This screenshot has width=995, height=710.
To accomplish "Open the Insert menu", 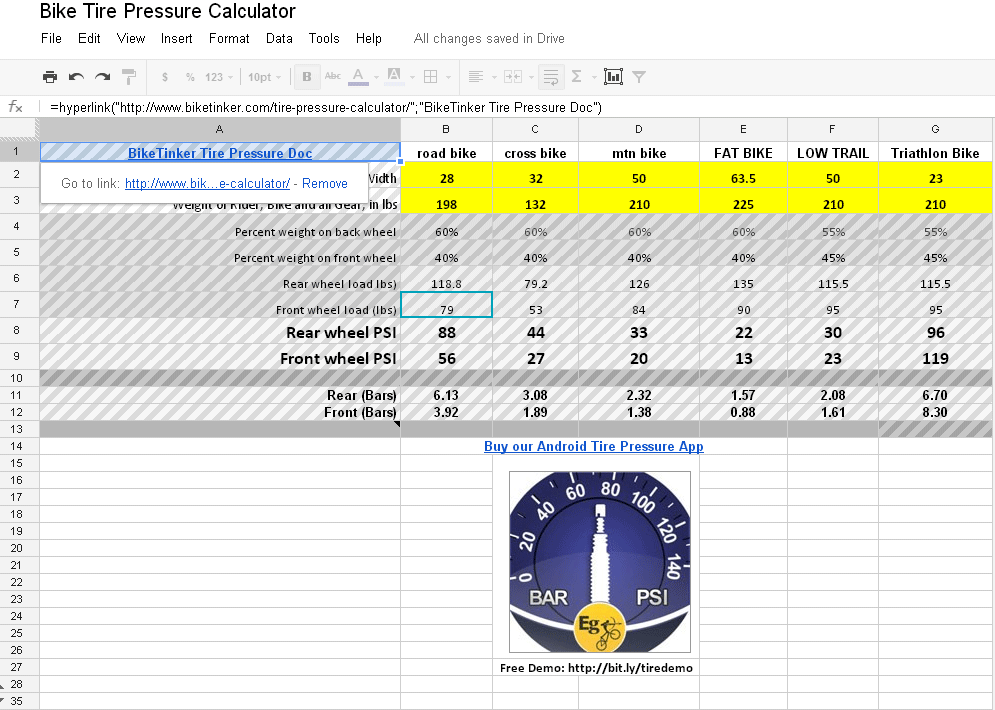I will tap(176, 39).
